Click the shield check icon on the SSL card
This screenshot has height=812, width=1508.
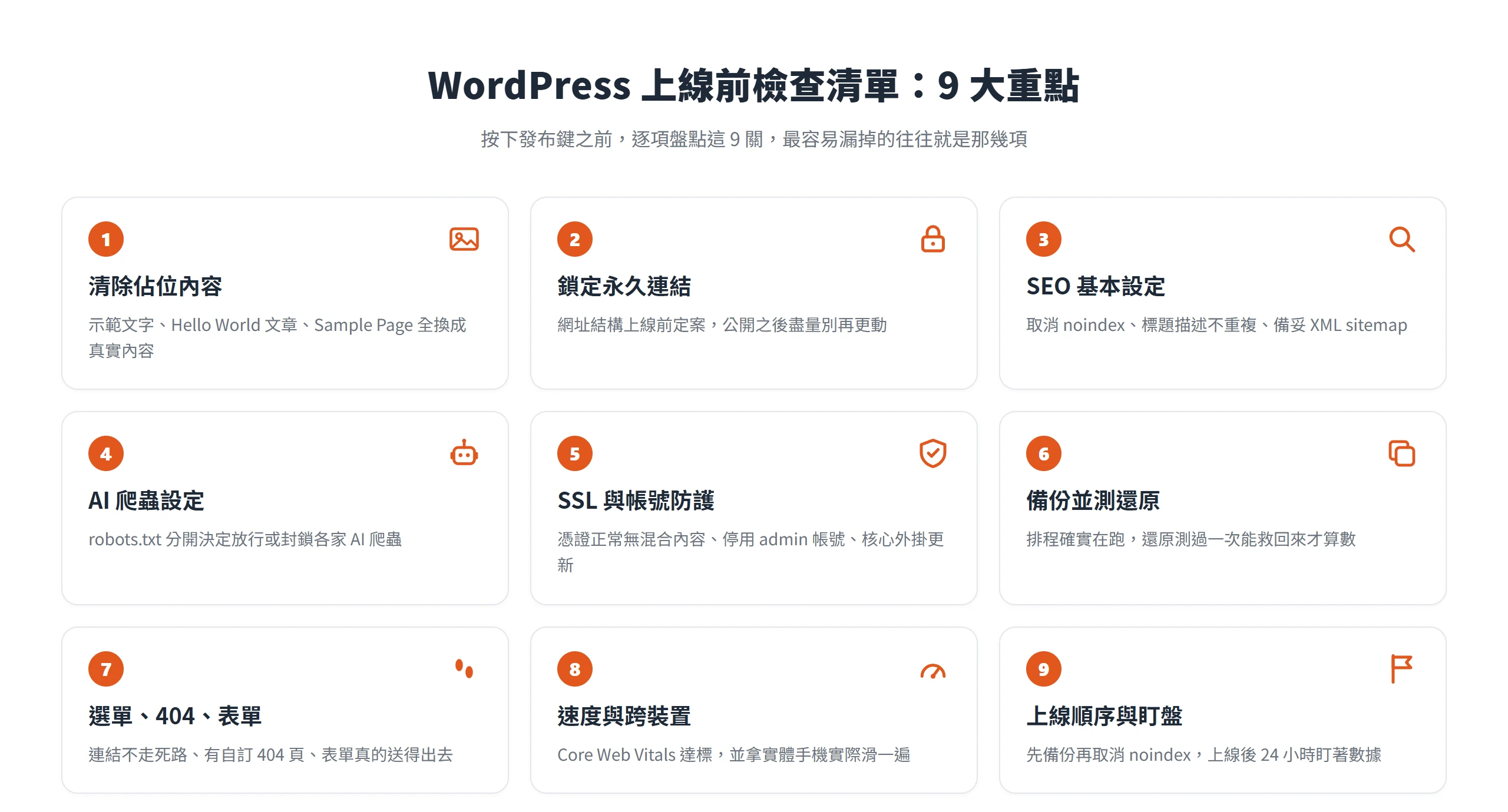(933, 453)
